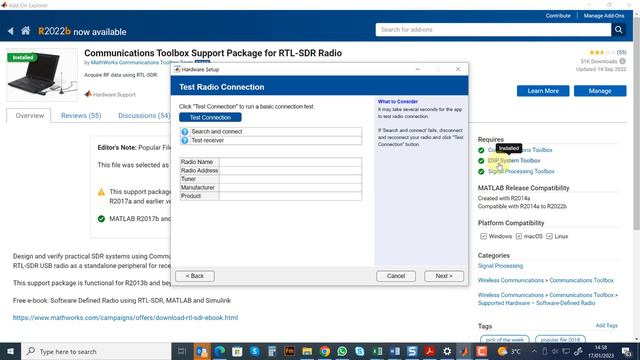
Task: Open the DSP System Toolbox link
Action: point(514,160)
